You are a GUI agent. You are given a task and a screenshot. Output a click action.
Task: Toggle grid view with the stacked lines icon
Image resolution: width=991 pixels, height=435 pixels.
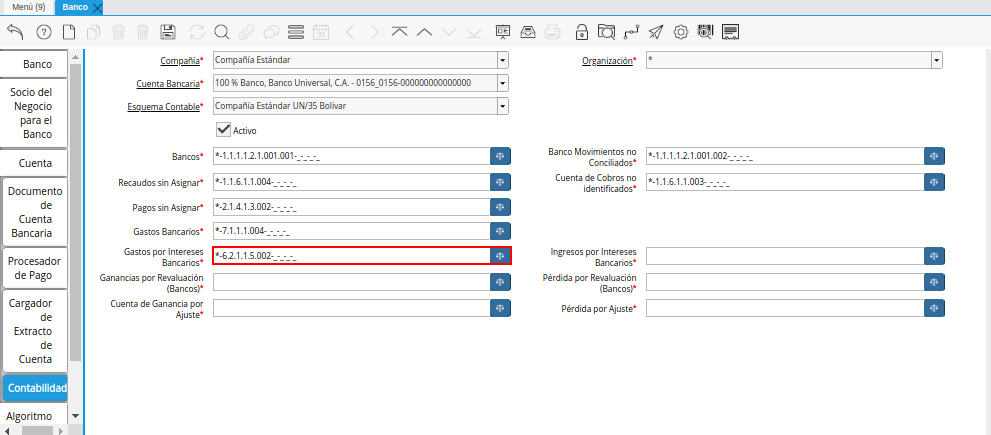296,32
